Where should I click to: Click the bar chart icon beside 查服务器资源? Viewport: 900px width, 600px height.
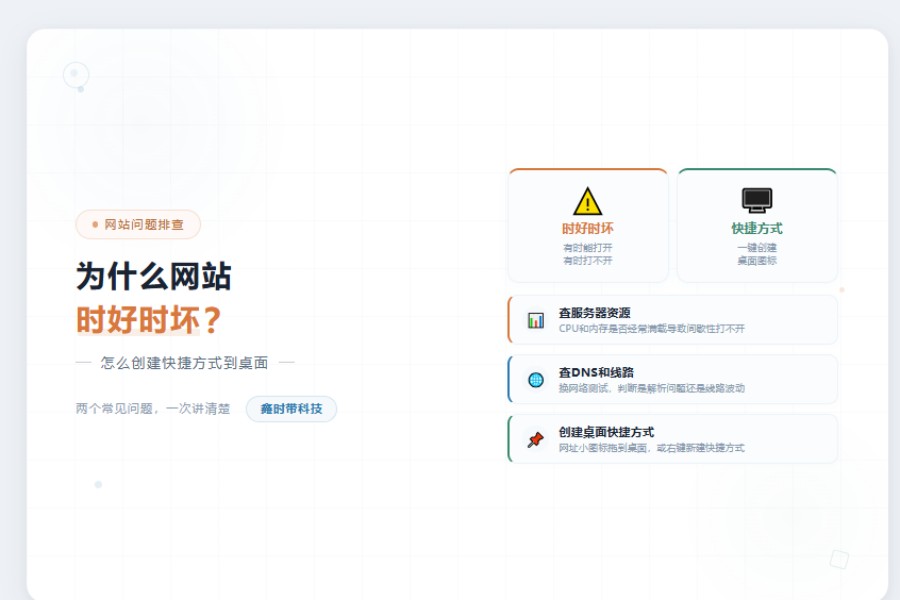(x=536, y=320)
